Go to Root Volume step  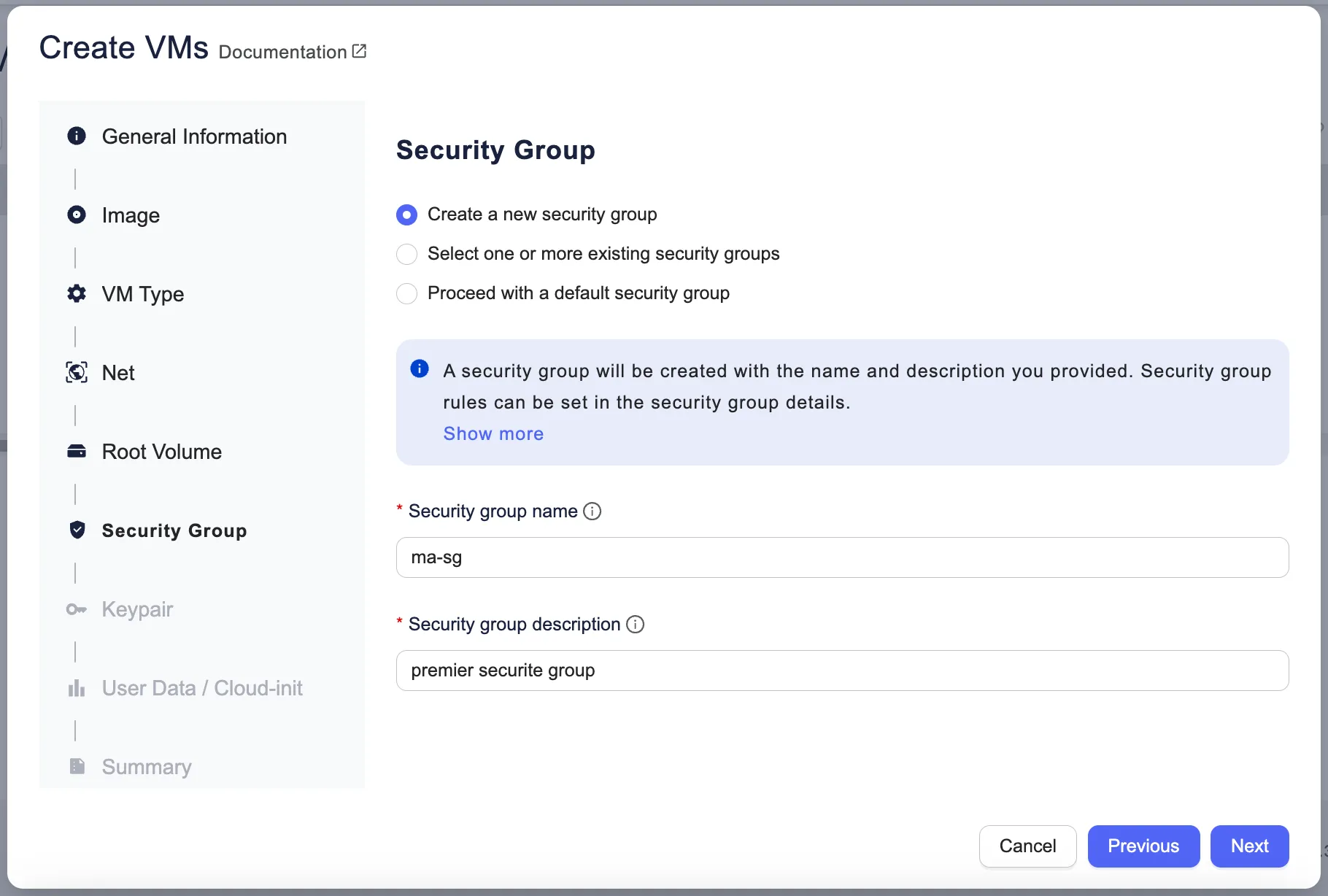[161, 452]
